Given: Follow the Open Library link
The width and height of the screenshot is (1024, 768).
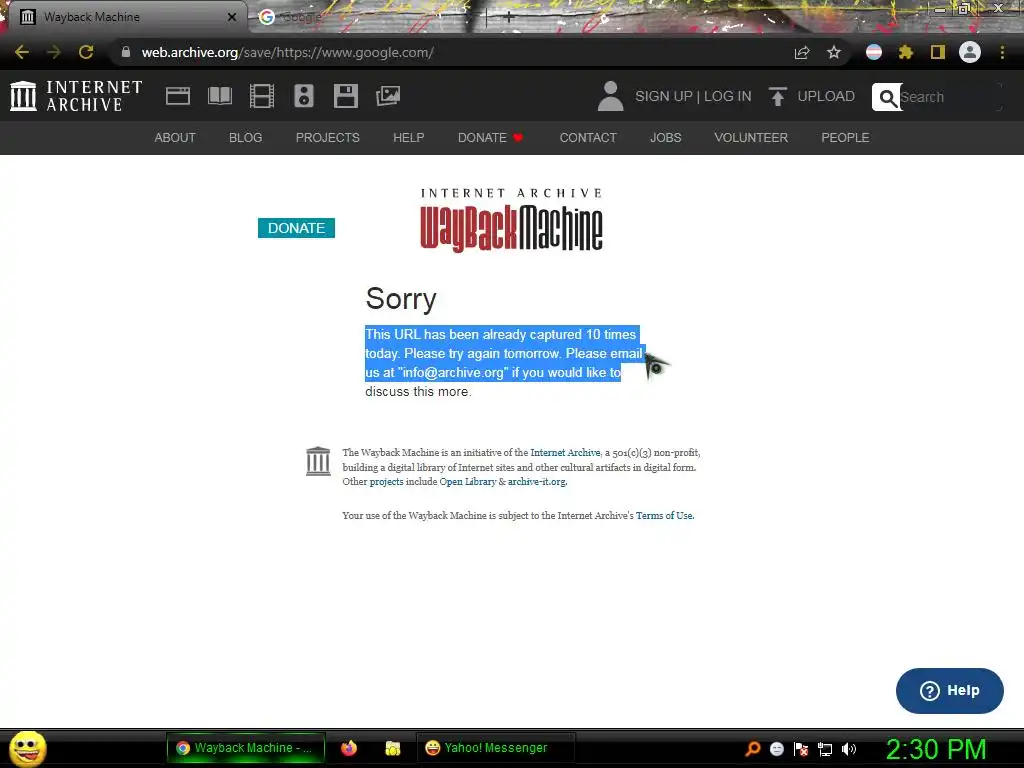Looking at the screenshot, I should point(468,481).
